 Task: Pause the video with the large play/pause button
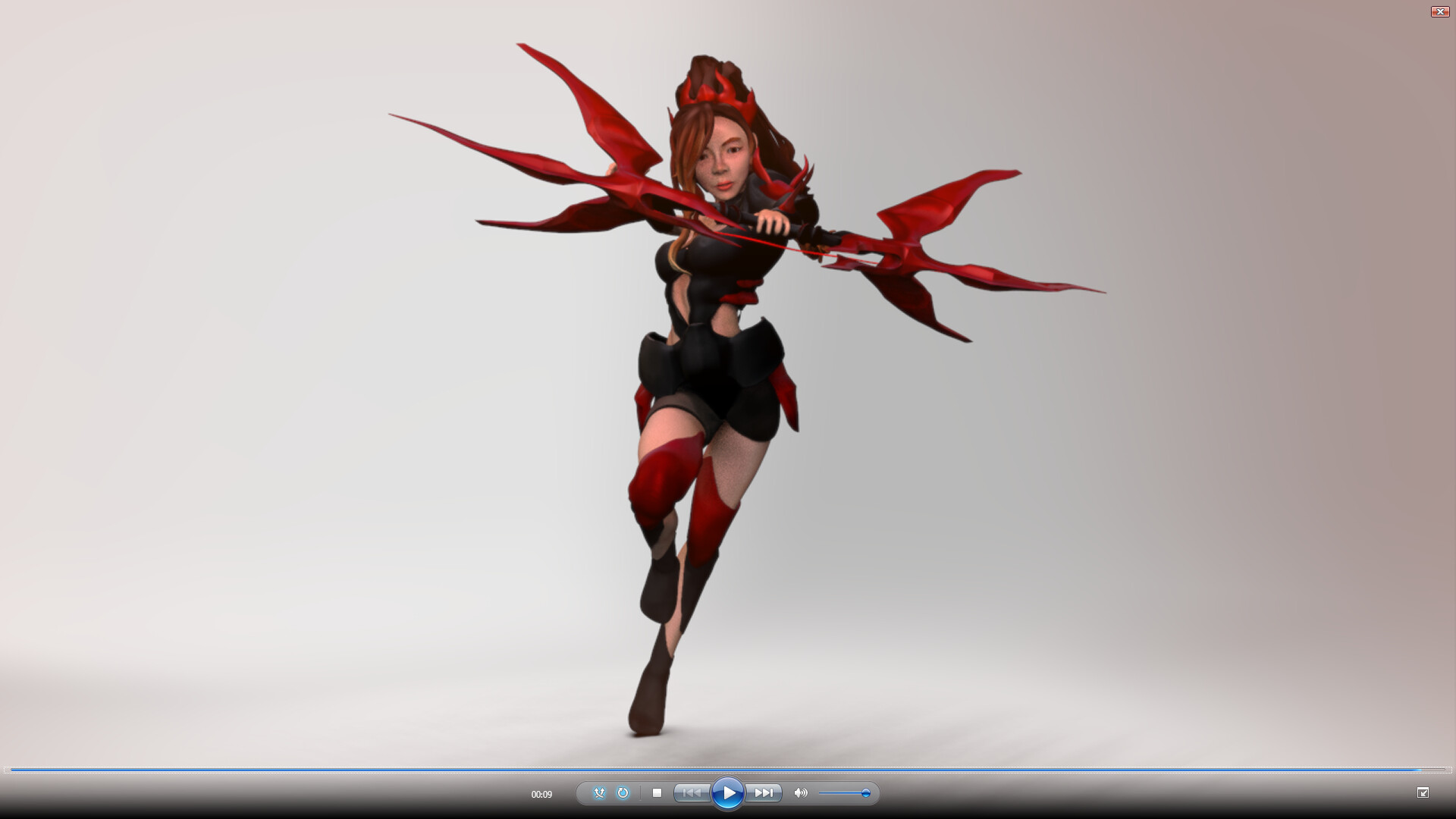coord(730,792)
